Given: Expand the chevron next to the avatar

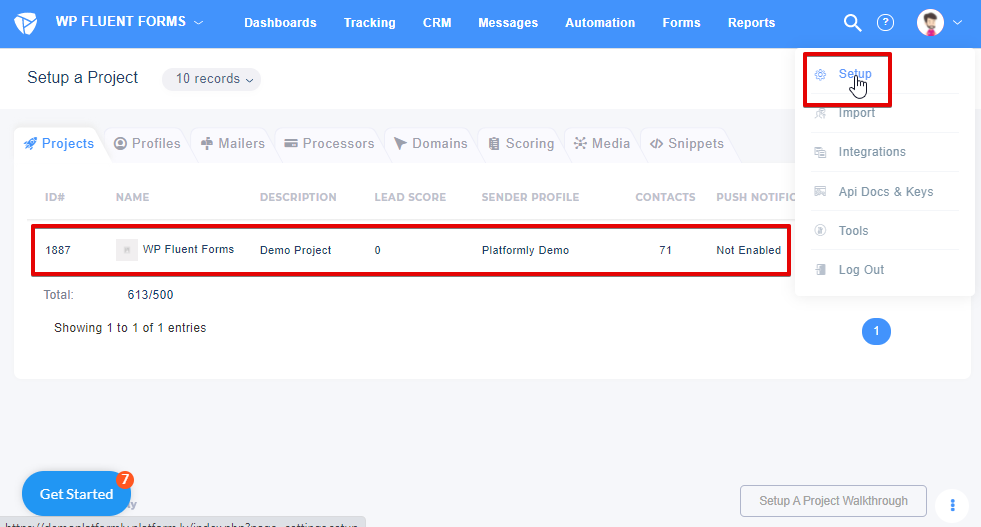Looking at the screenshot, I should tap(957, 23).
